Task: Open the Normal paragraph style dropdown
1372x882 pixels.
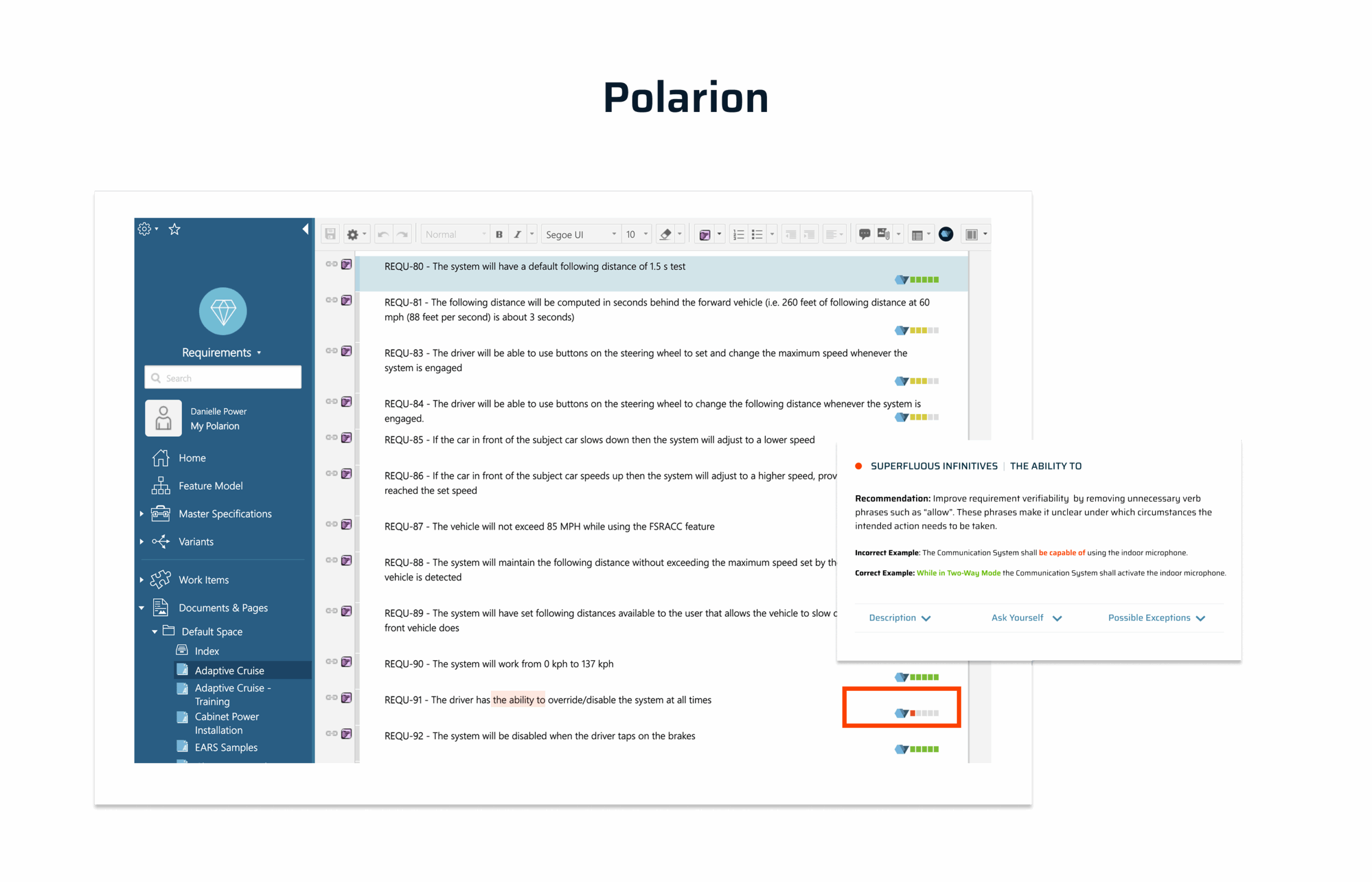Action: pyautogui.click(x=455, y=234)
